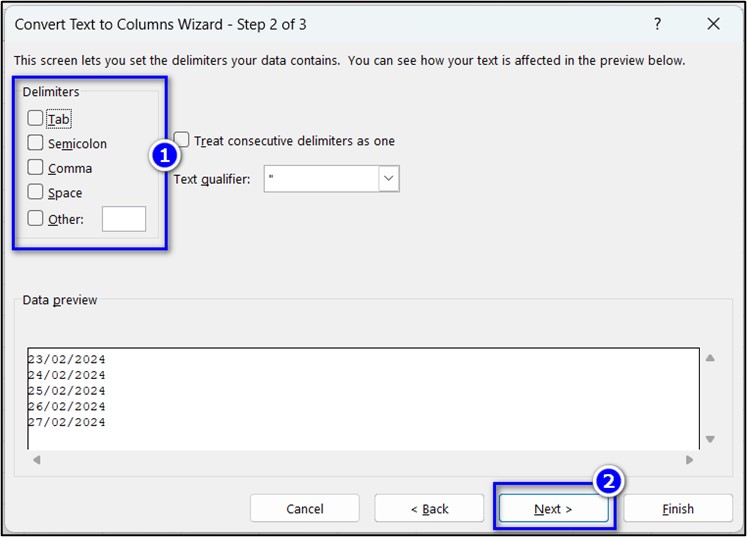
Task: Go back with the Back button
Action: click(x=429, y=509)
